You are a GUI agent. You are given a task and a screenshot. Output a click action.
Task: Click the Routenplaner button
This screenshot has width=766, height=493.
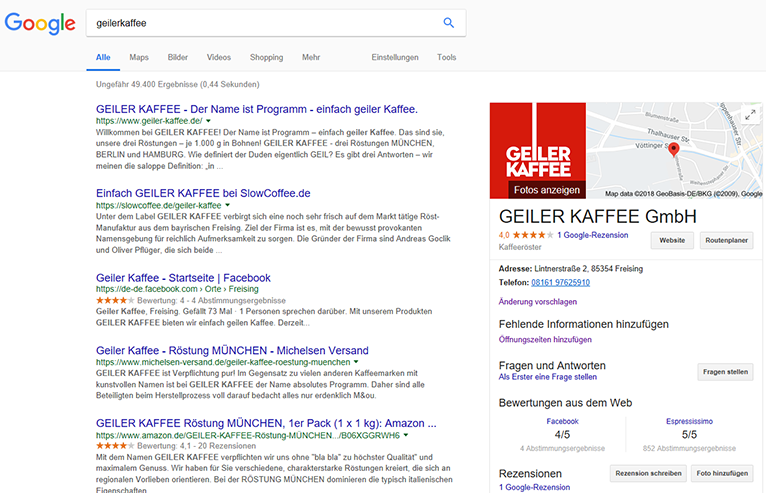(728, 241)
